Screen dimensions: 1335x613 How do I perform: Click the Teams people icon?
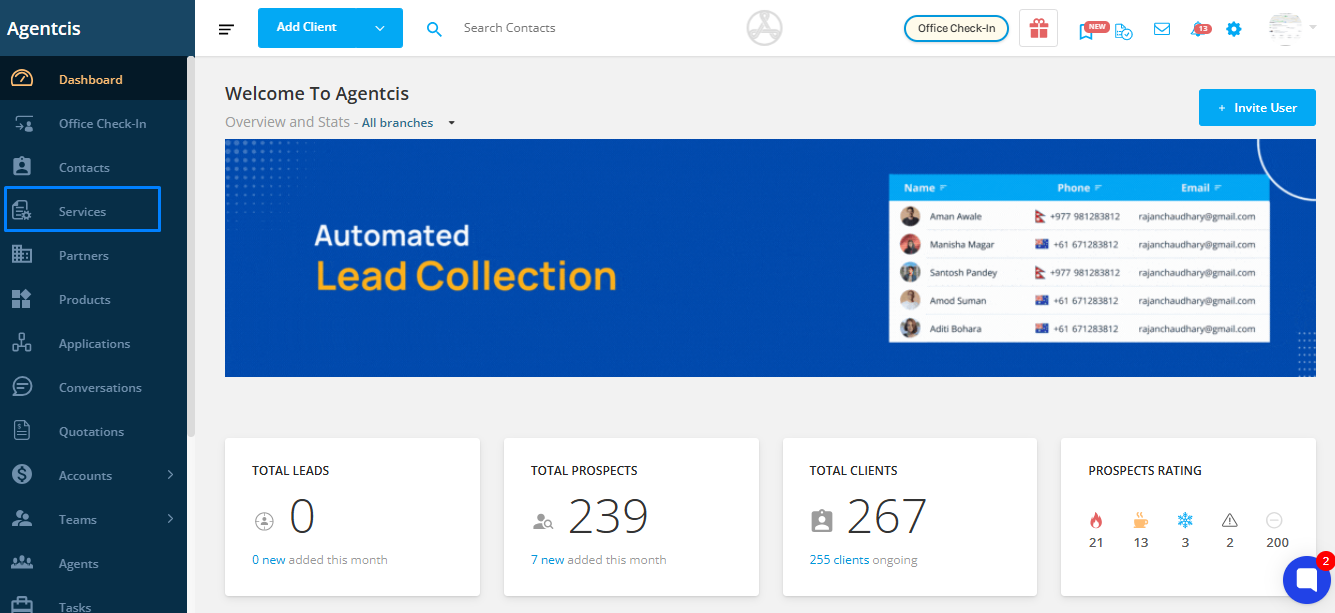click(x=22, y=519)
